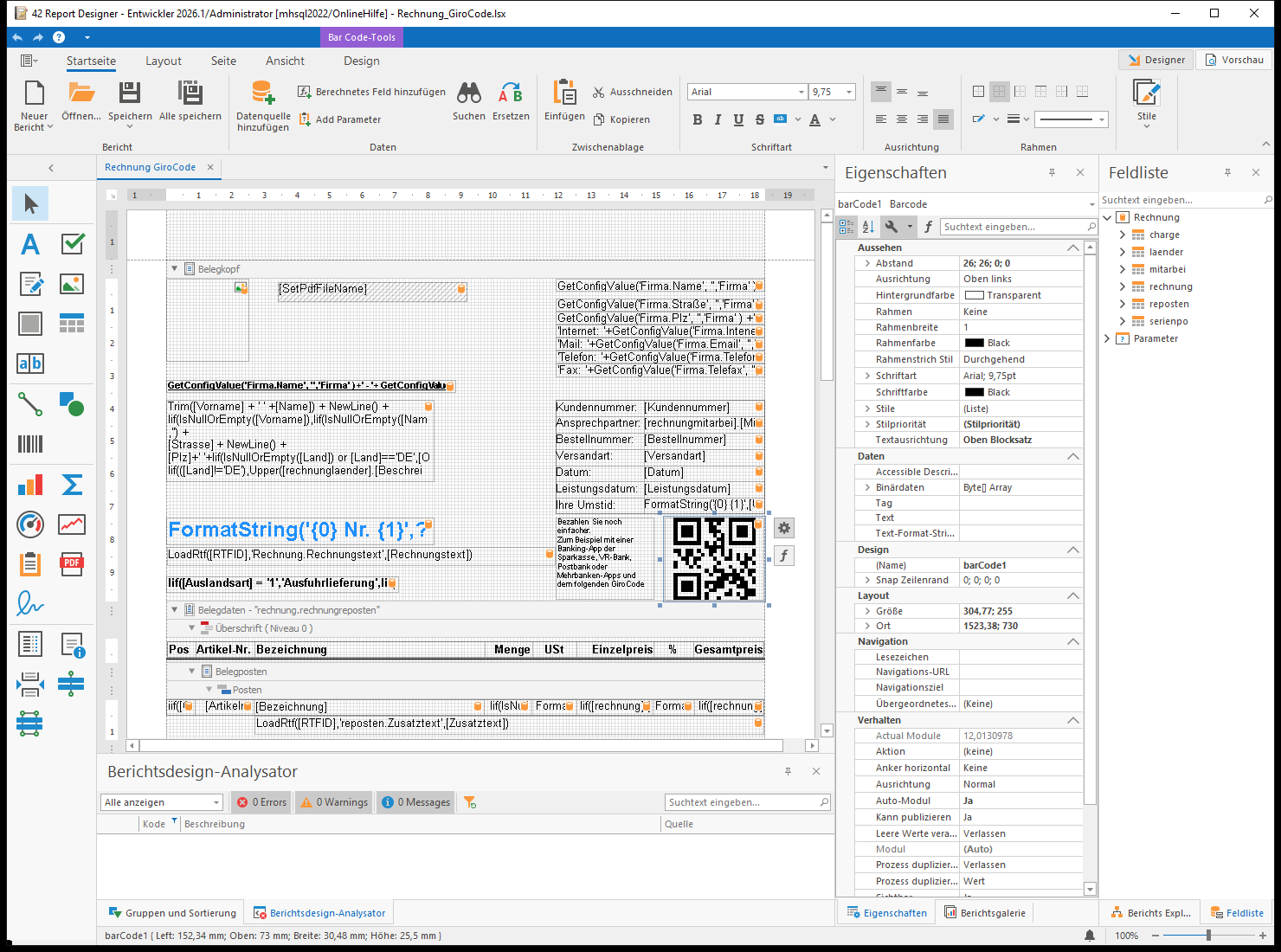The height and width of the screenshot is (952, 1281).
Task: Select the Signature tool in toolbox
Action: pos(30,604)
